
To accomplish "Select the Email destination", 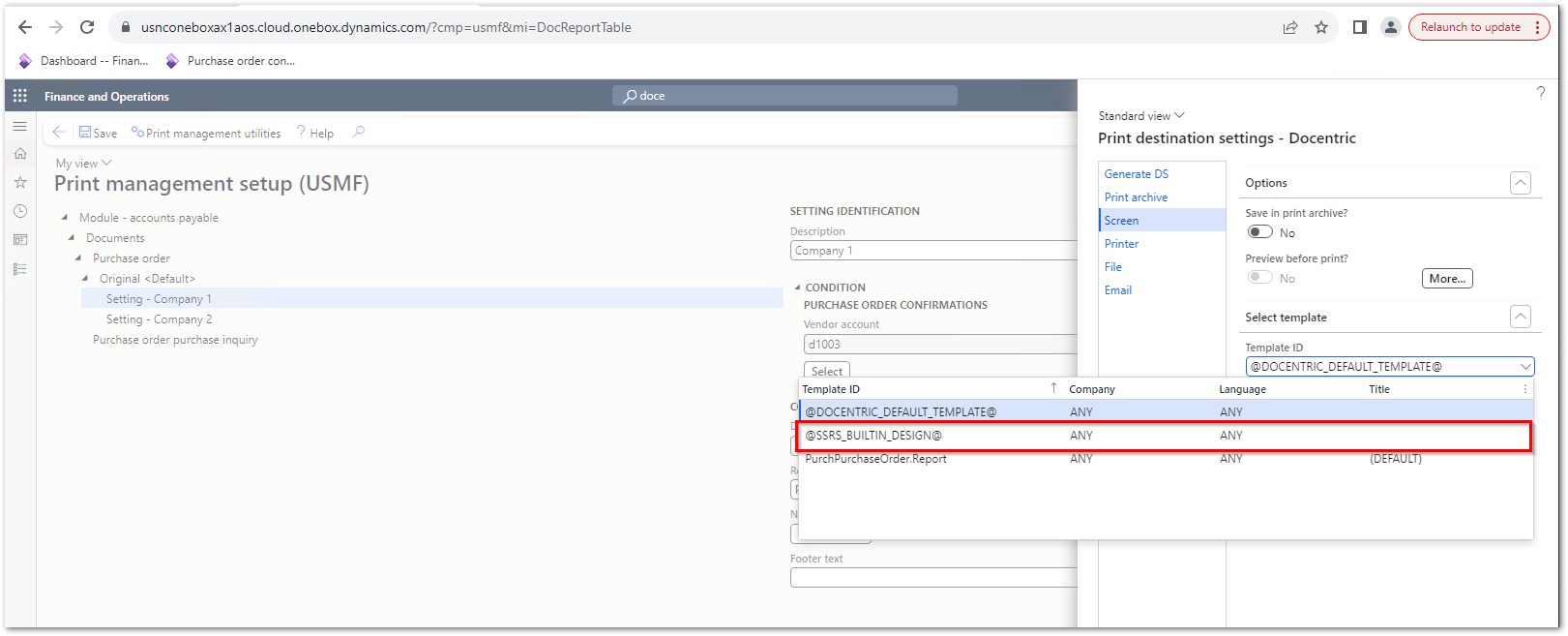I will (x=1118, y=290).
